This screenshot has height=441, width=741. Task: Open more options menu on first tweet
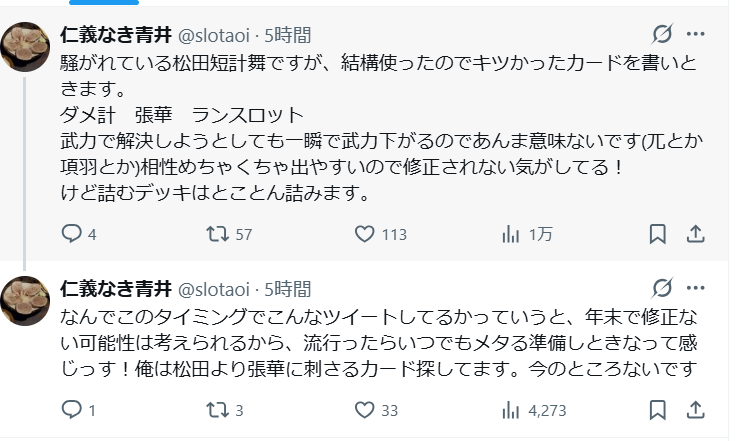pyautogui.click(x=695, y=34)
